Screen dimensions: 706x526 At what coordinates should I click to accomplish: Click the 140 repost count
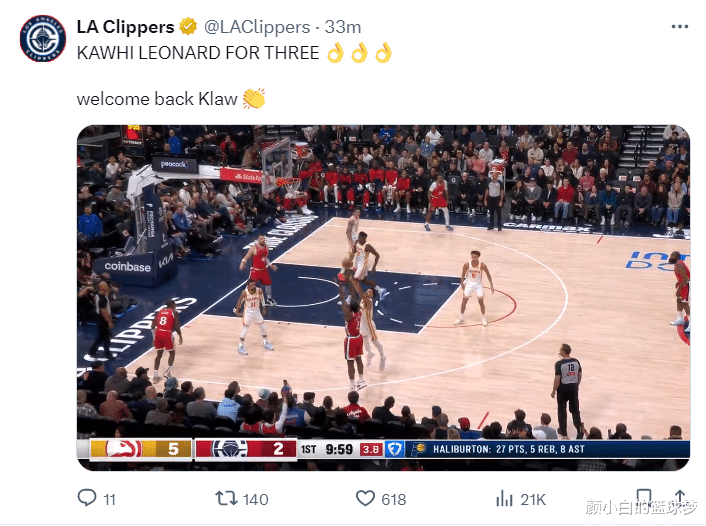[x=256, y=499]
